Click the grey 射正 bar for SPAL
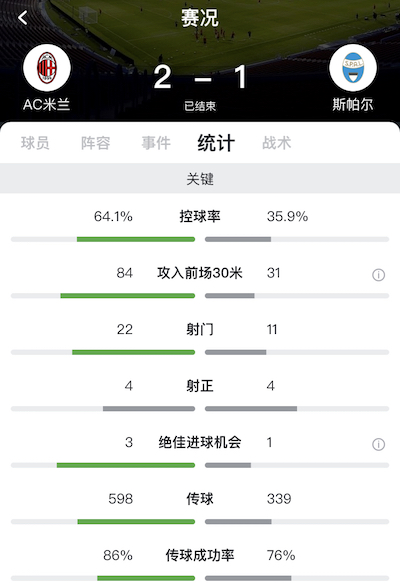This screenshot has width=400, height=583. 251,409
